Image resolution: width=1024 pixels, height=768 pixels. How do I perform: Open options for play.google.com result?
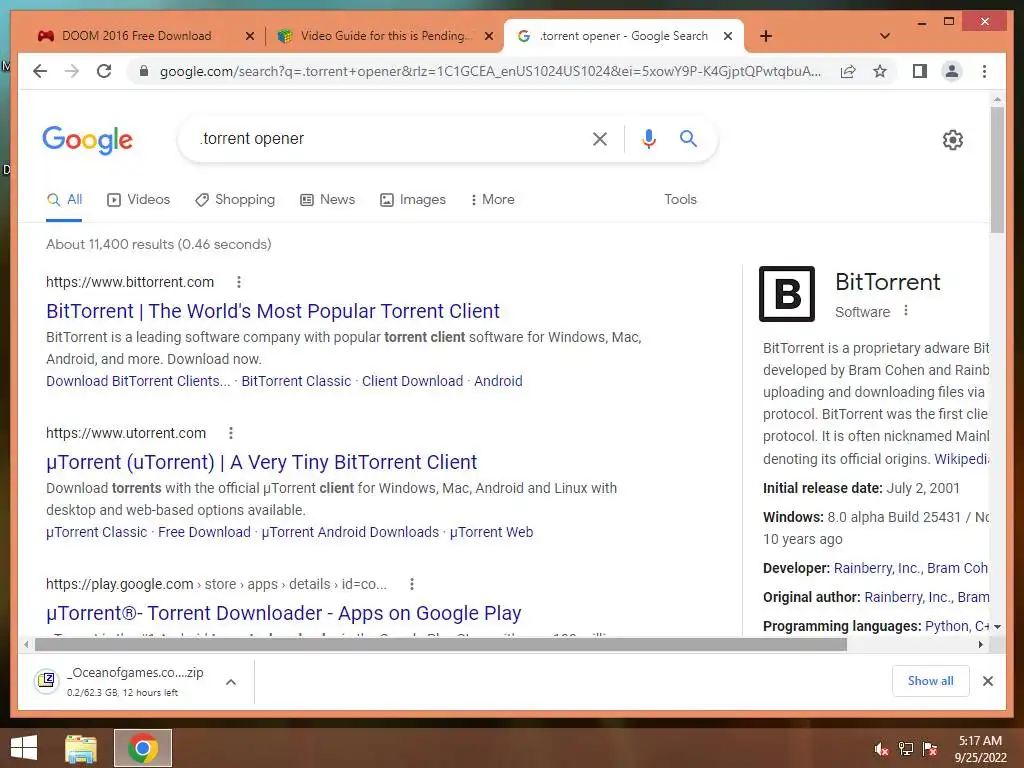411,584
